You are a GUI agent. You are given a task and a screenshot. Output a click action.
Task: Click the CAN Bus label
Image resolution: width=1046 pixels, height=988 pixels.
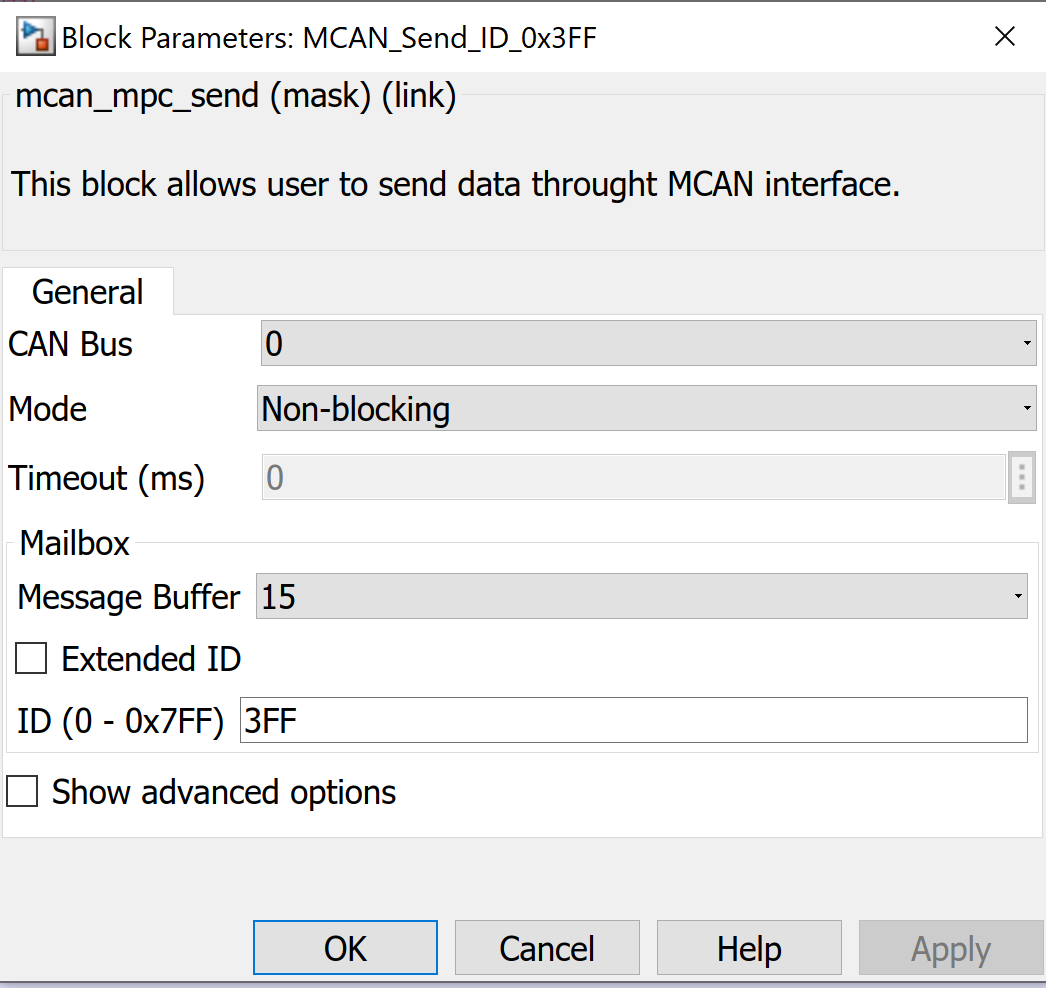69,343
